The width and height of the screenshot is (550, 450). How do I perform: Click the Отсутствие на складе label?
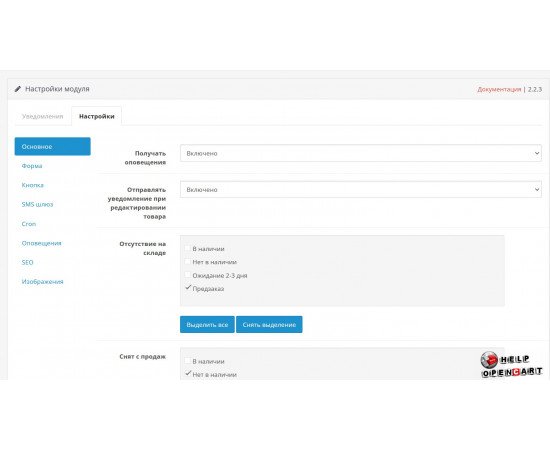(x=142, y=248)
